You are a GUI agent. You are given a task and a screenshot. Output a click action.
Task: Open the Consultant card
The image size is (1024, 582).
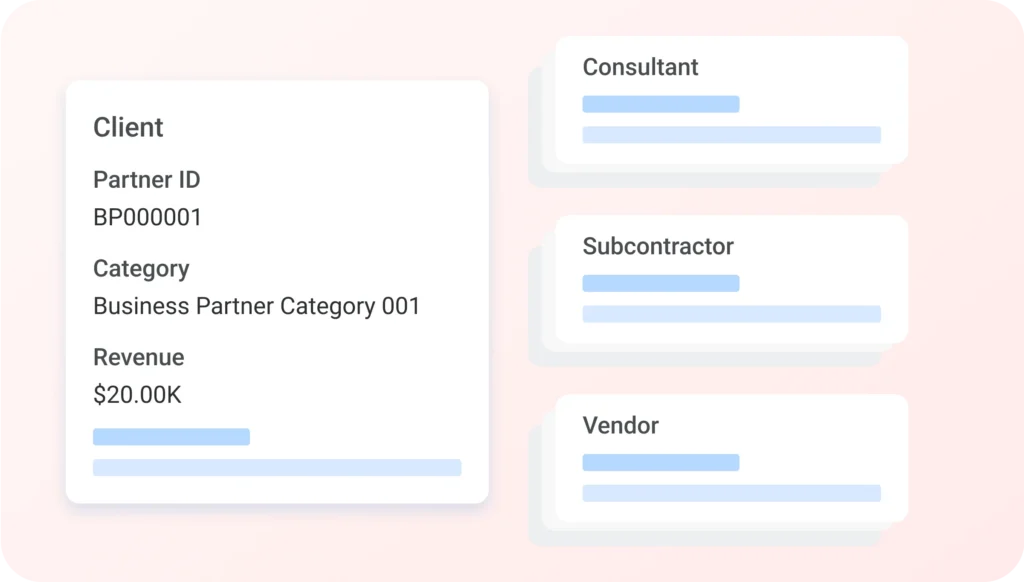click(731, 100)
